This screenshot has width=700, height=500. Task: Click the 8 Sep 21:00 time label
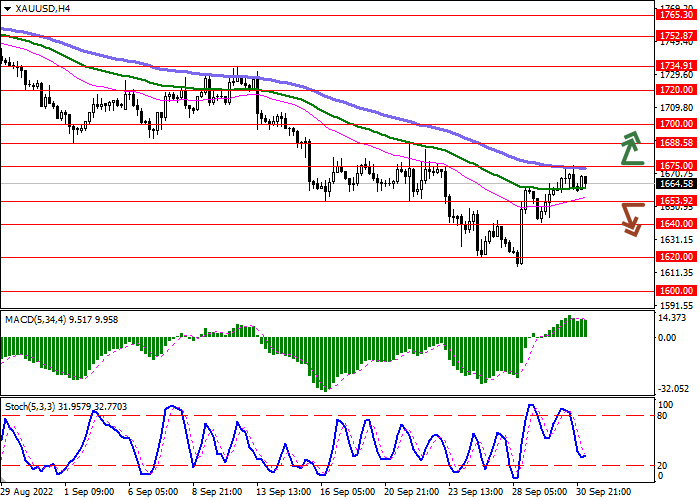click(217, 492)
